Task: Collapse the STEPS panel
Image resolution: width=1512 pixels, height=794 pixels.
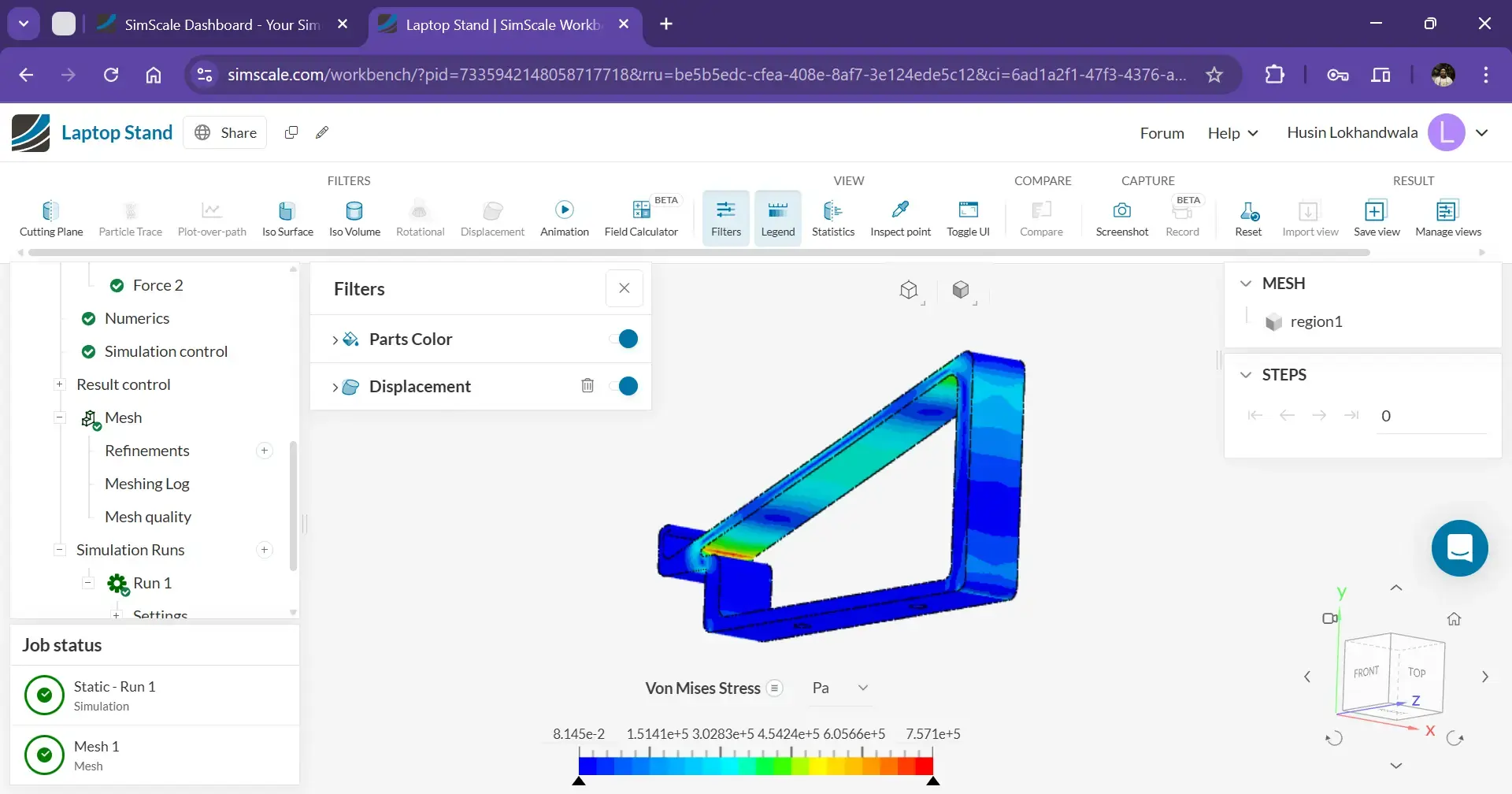Action: click(1247, 374)
